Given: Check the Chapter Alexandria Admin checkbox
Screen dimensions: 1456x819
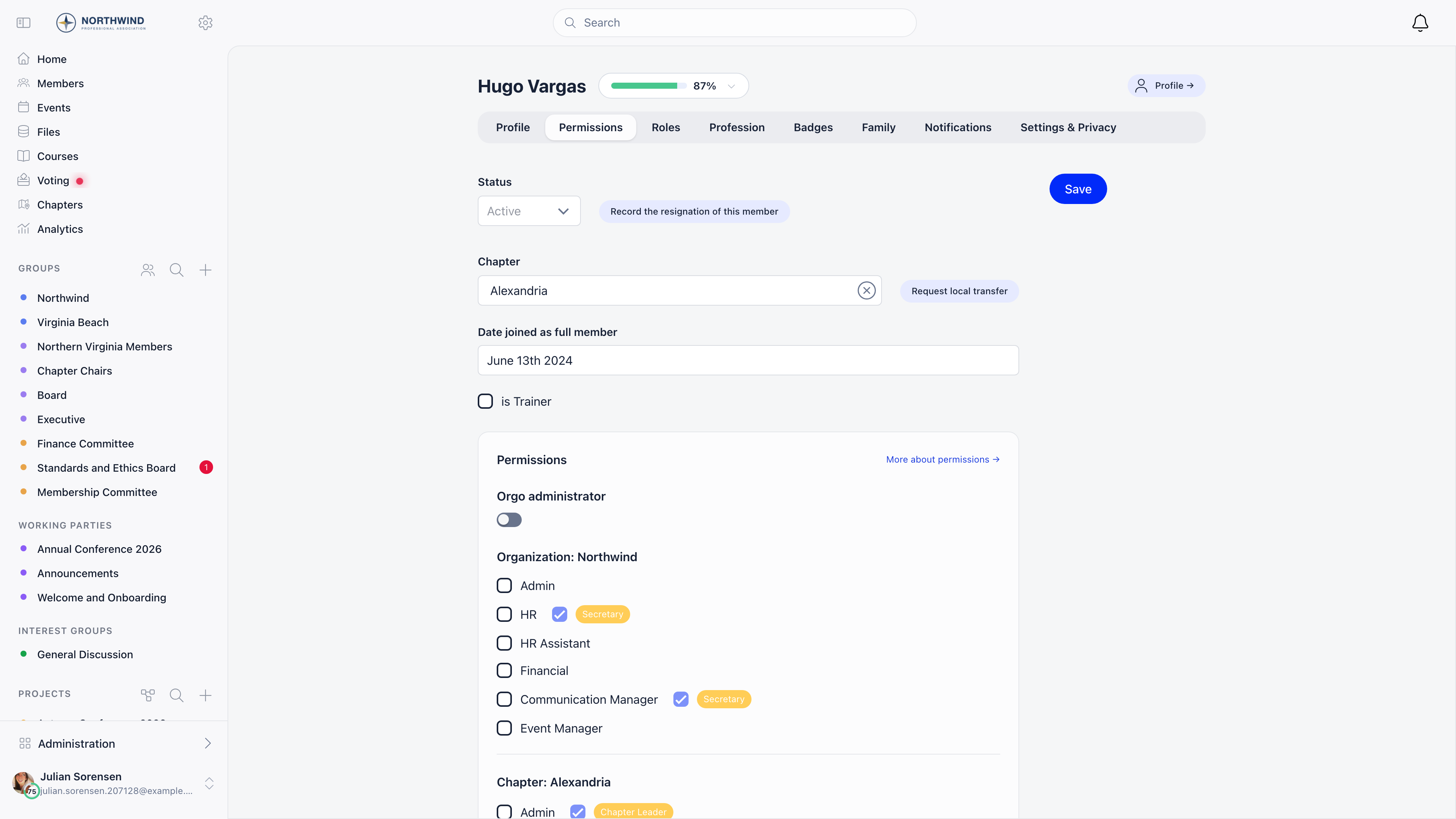Looking at the screenshot, I should tap(504, 812).
